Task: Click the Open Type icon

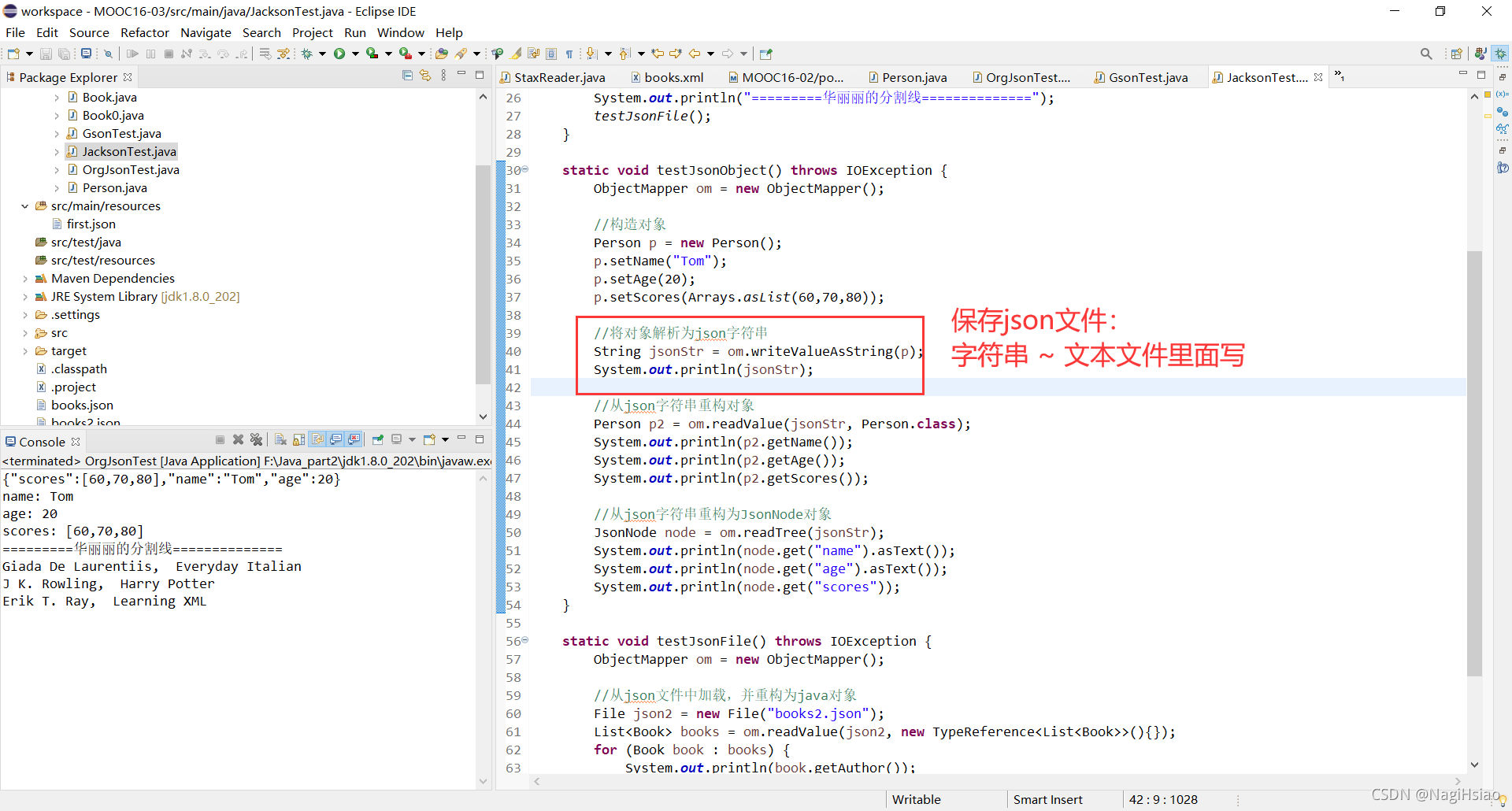Action: 442,54
